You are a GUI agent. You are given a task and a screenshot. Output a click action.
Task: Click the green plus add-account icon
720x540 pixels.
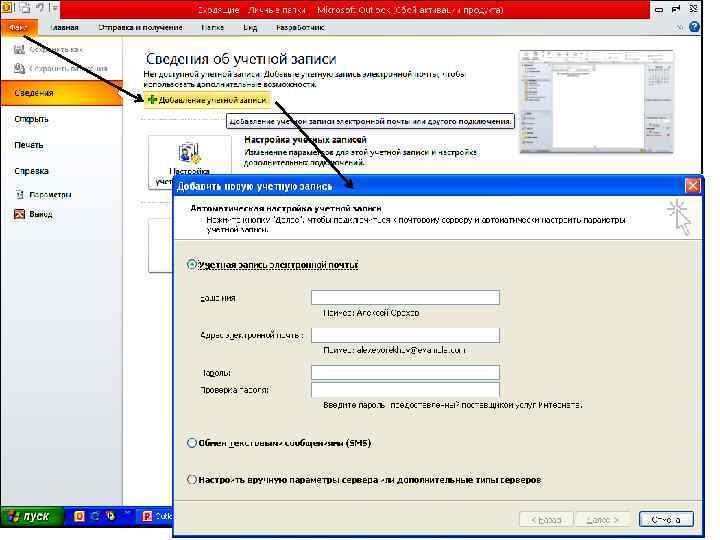[152, 100]
